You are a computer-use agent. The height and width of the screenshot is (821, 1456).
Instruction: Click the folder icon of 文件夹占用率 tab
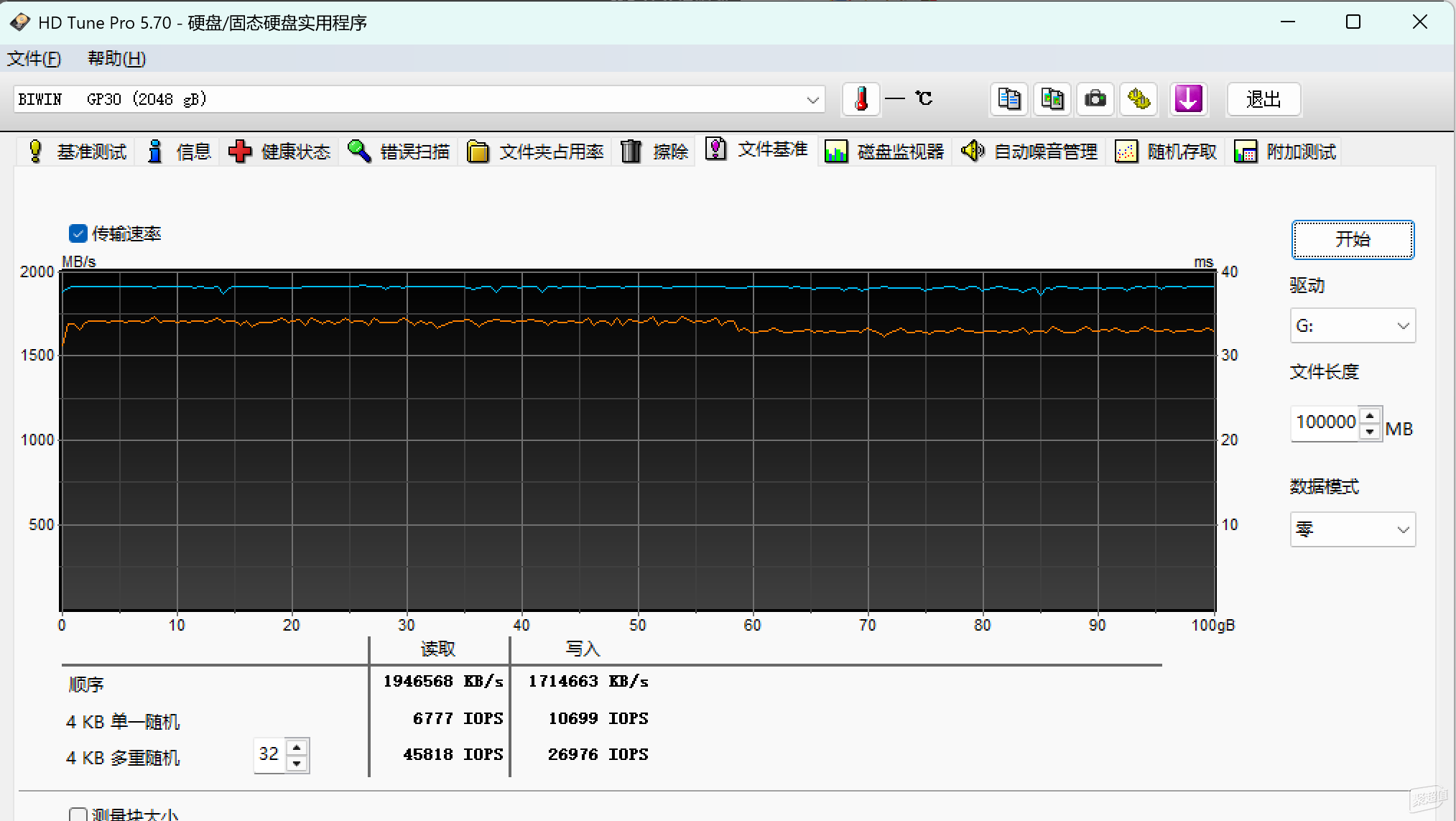pyautogui.click(x=478, y=152)
